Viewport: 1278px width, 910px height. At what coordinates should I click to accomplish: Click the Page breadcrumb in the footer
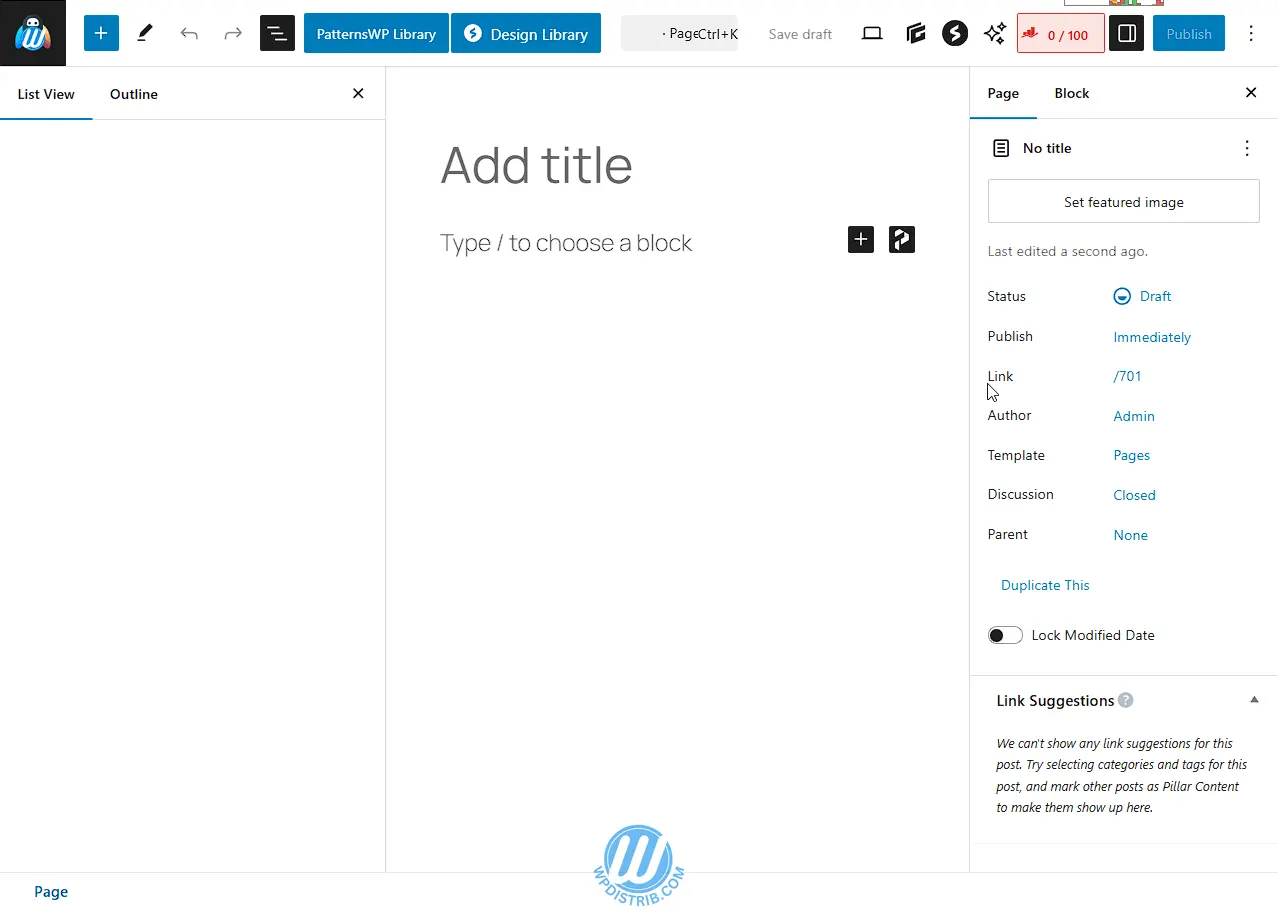coord(51,891)
